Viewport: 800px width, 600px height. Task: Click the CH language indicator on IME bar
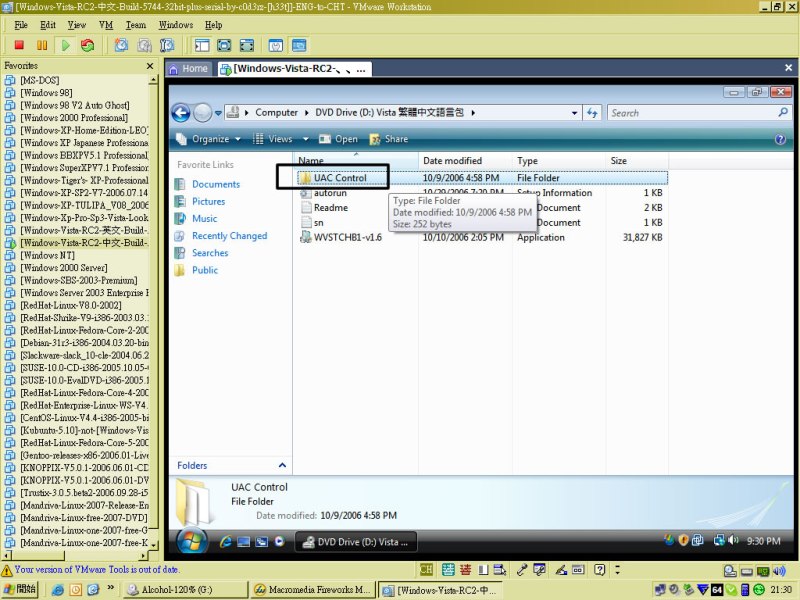426,569
